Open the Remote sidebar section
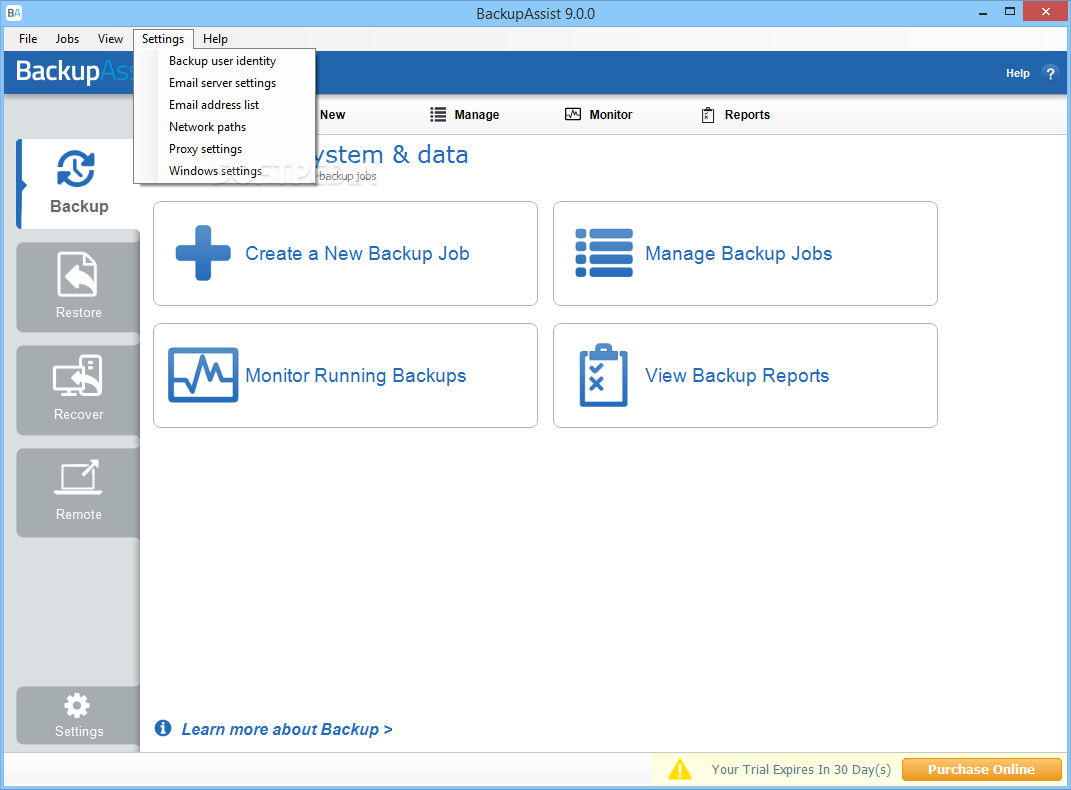The height and width of the screenshot is (790, 1071). pyautogui.click(x=78, y=492)
